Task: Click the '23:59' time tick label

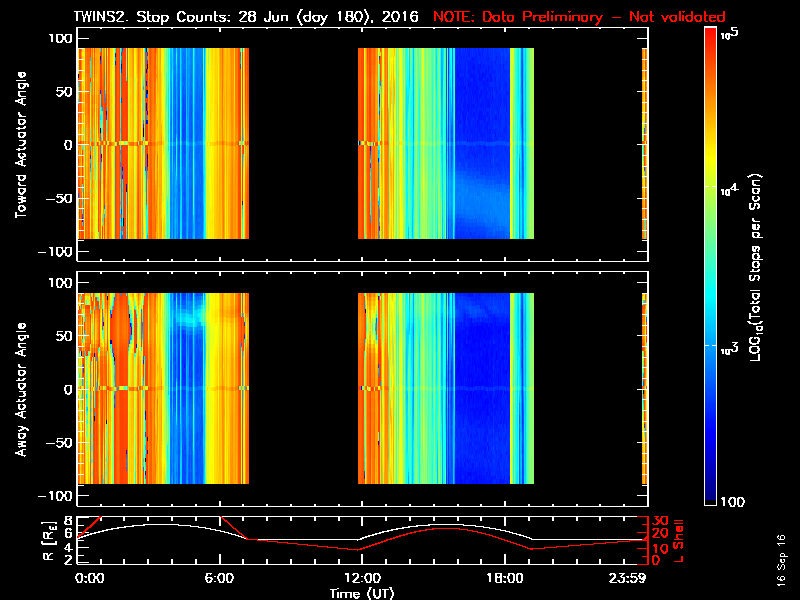Action: tap(627, 578)
